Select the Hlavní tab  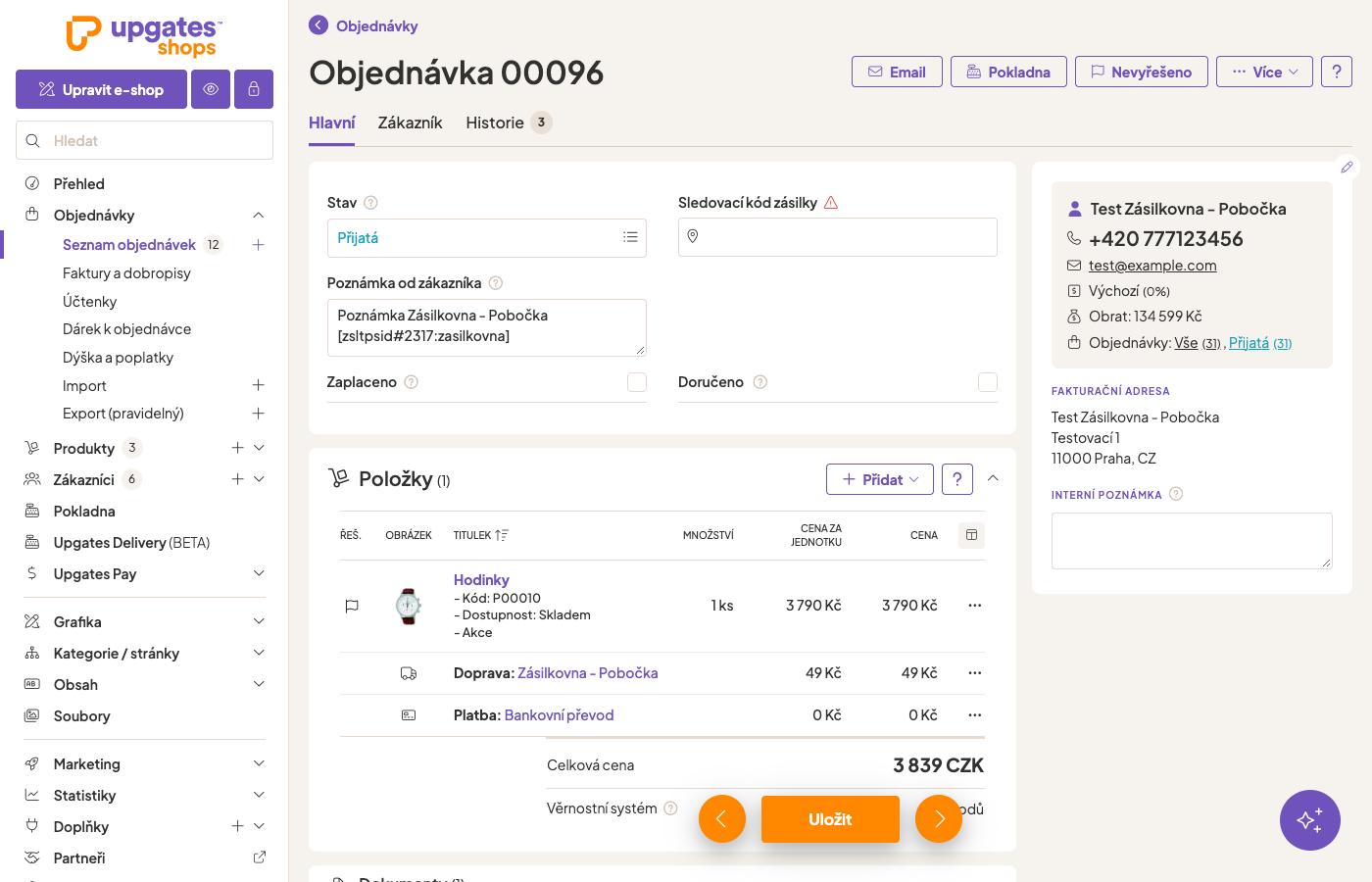331,122
